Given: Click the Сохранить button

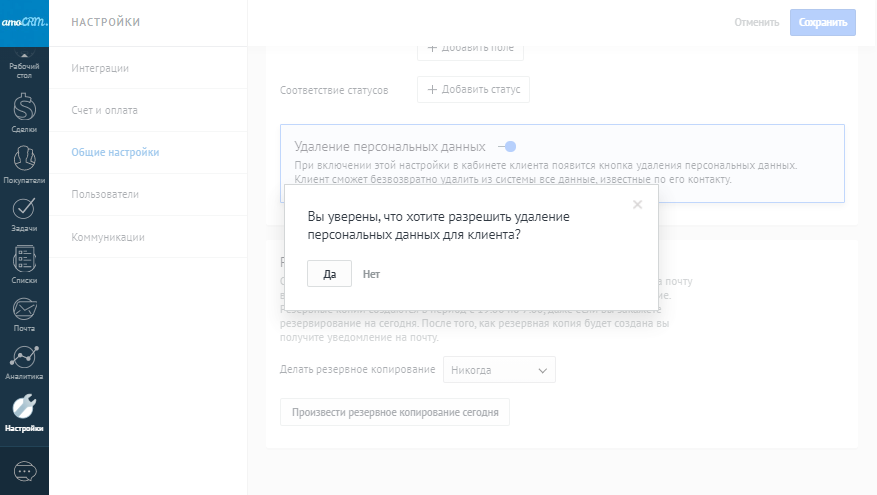Looking at the screenshot, I should (823, 22).
